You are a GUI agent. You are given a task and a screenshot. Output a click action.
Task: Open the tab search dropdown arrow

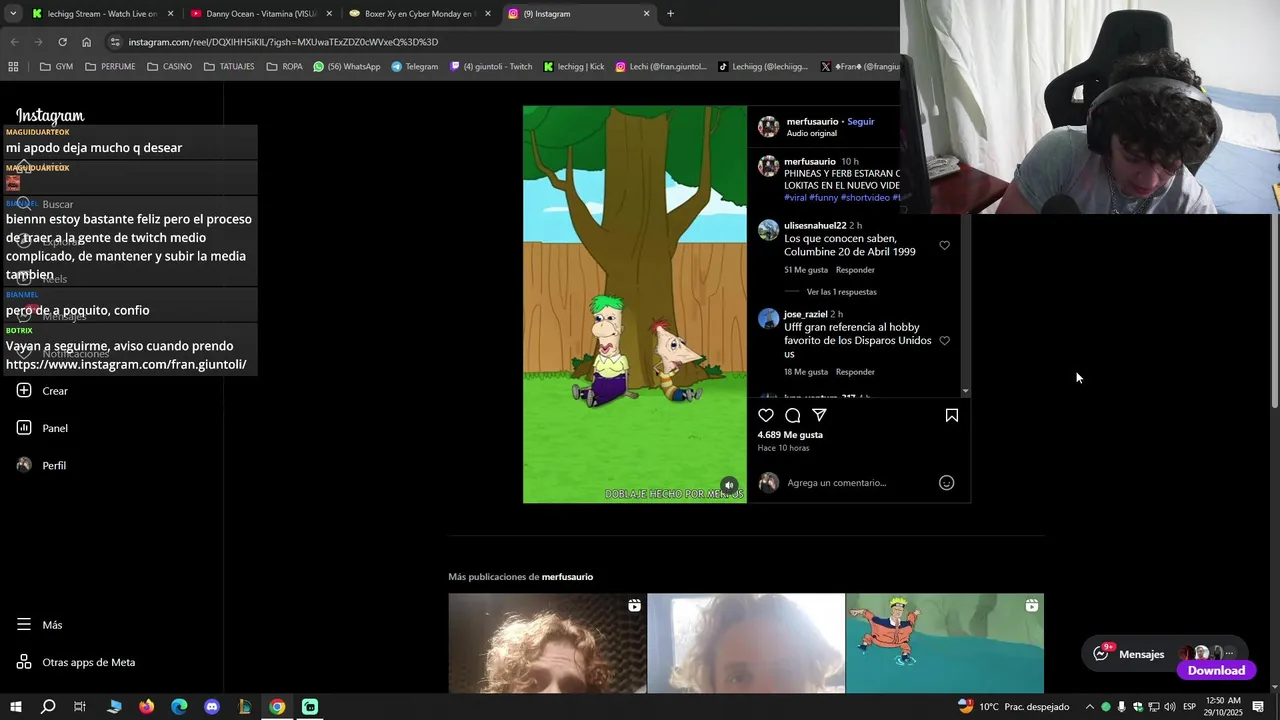[x=13, y=14]
